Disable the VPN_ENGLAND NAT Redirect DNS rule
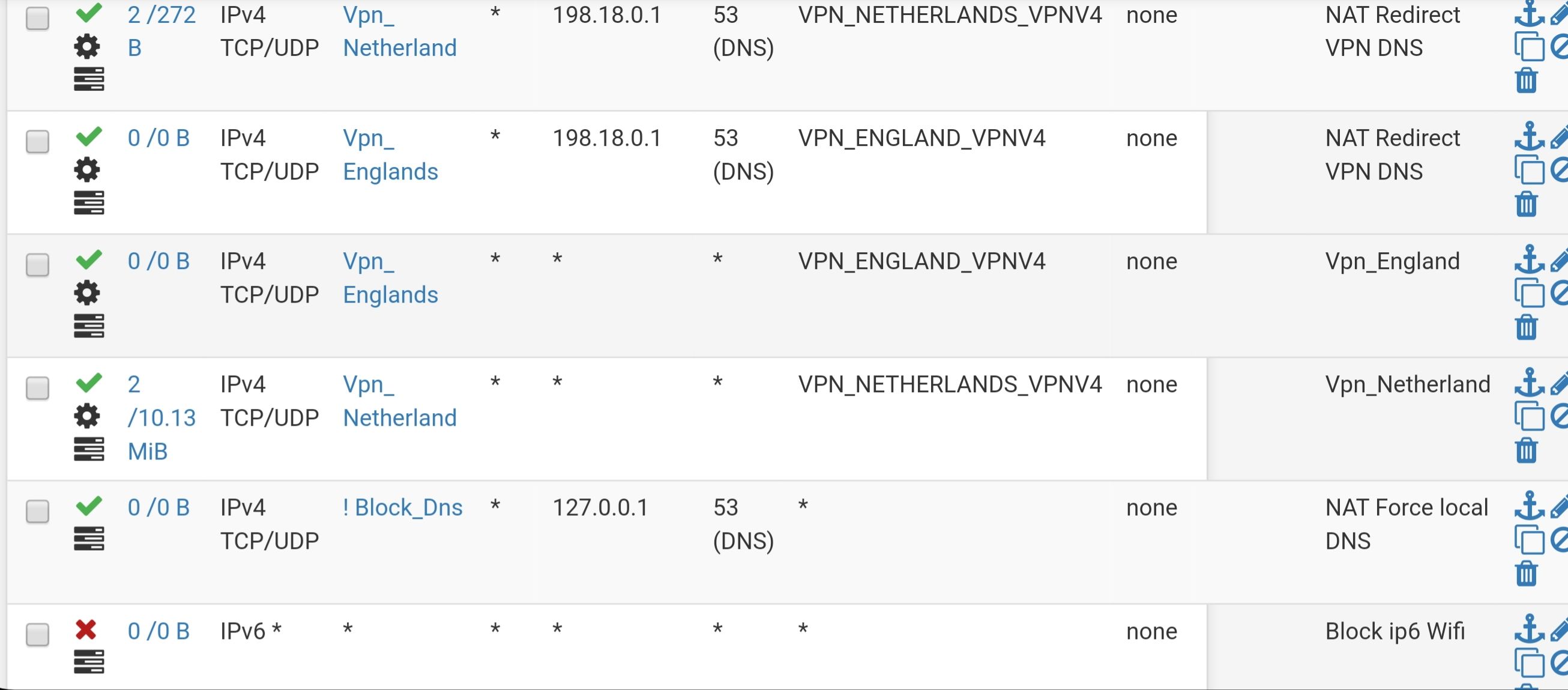1568x690 pixels. point(1560,171)
